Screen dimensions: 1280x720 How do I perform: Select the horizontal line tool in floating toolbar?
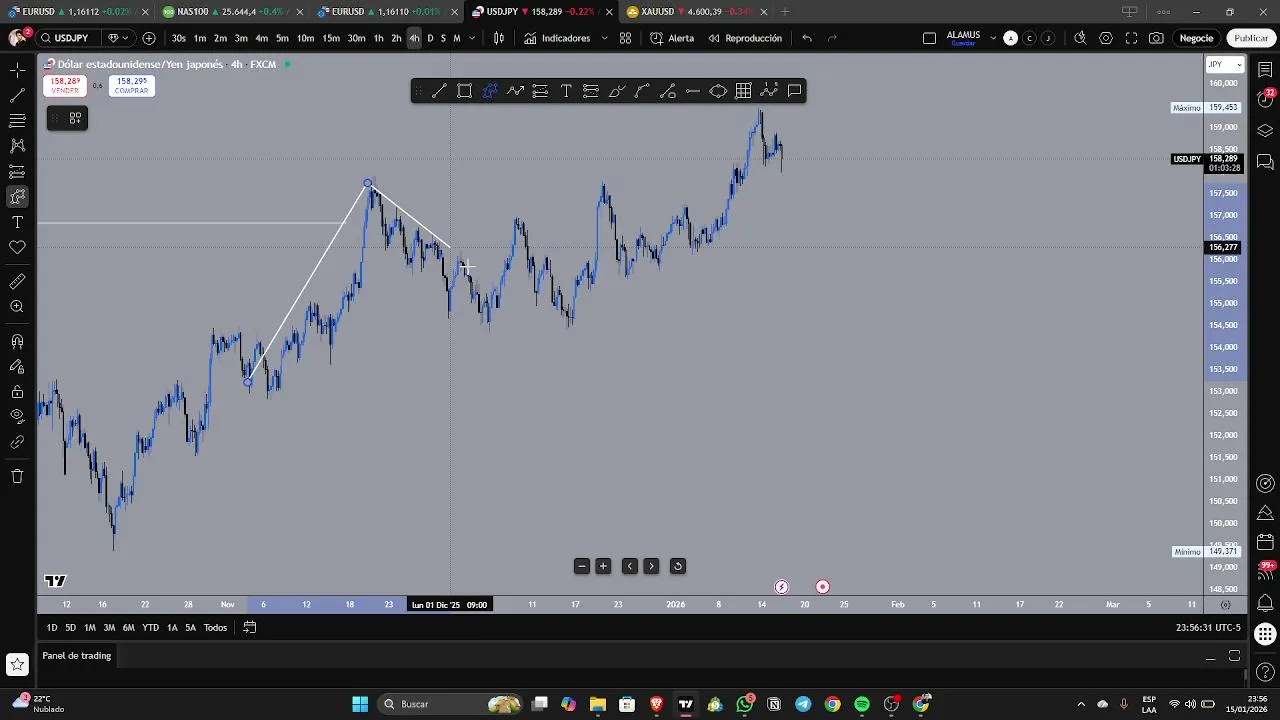[693, 91]
